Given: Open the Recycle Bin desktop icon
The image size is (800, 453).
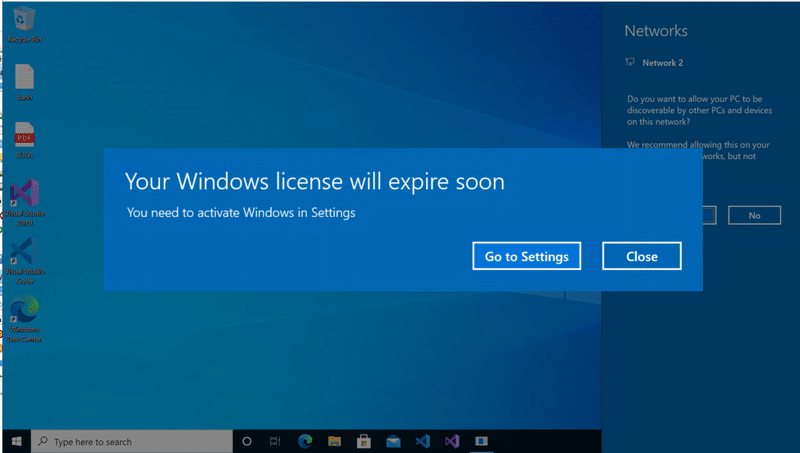Looking at the screenshot, I should tap(24, 24).
